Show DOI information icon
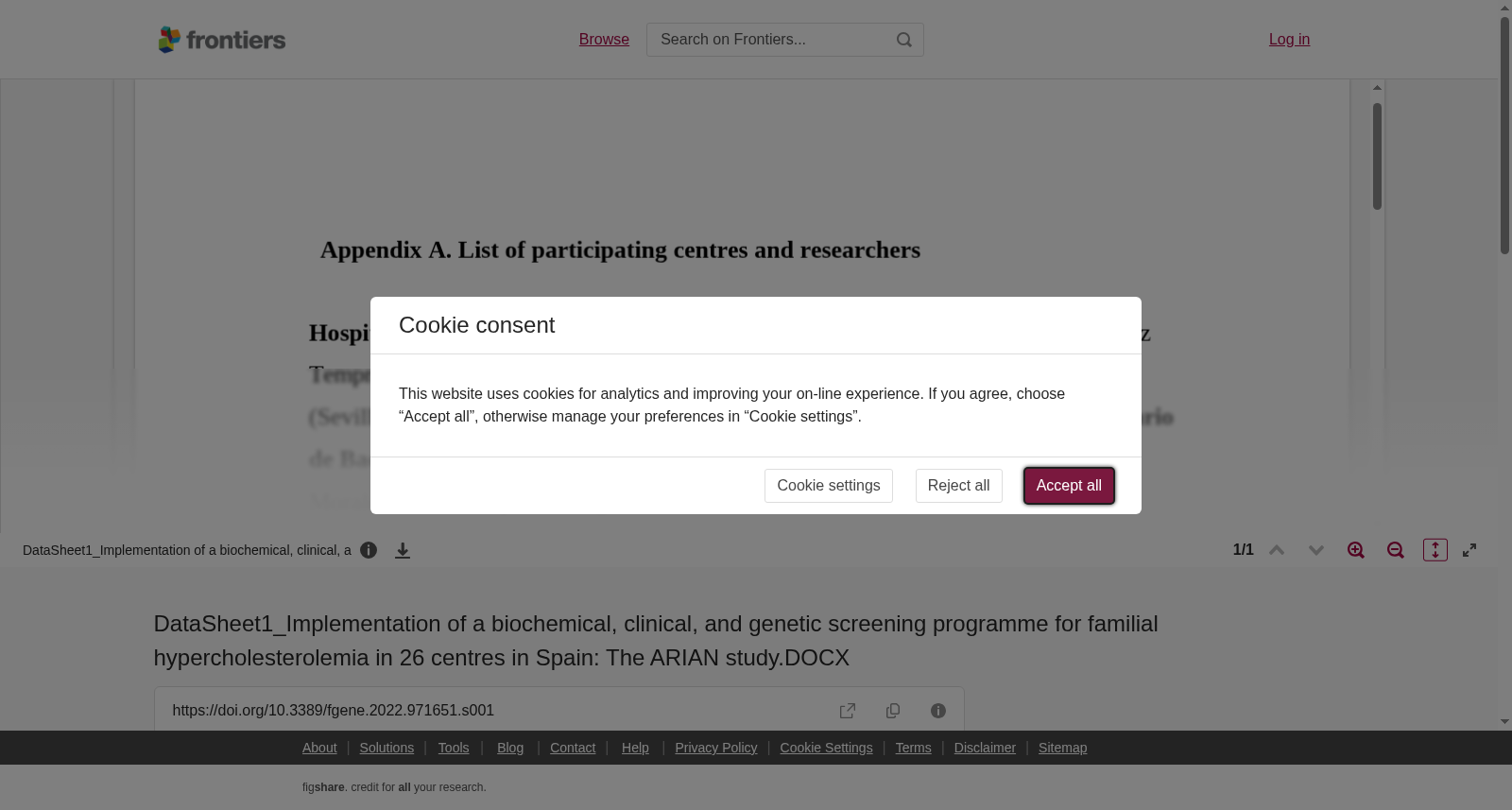This screenshot has width=1512, height=810. (x=938, y=711)
